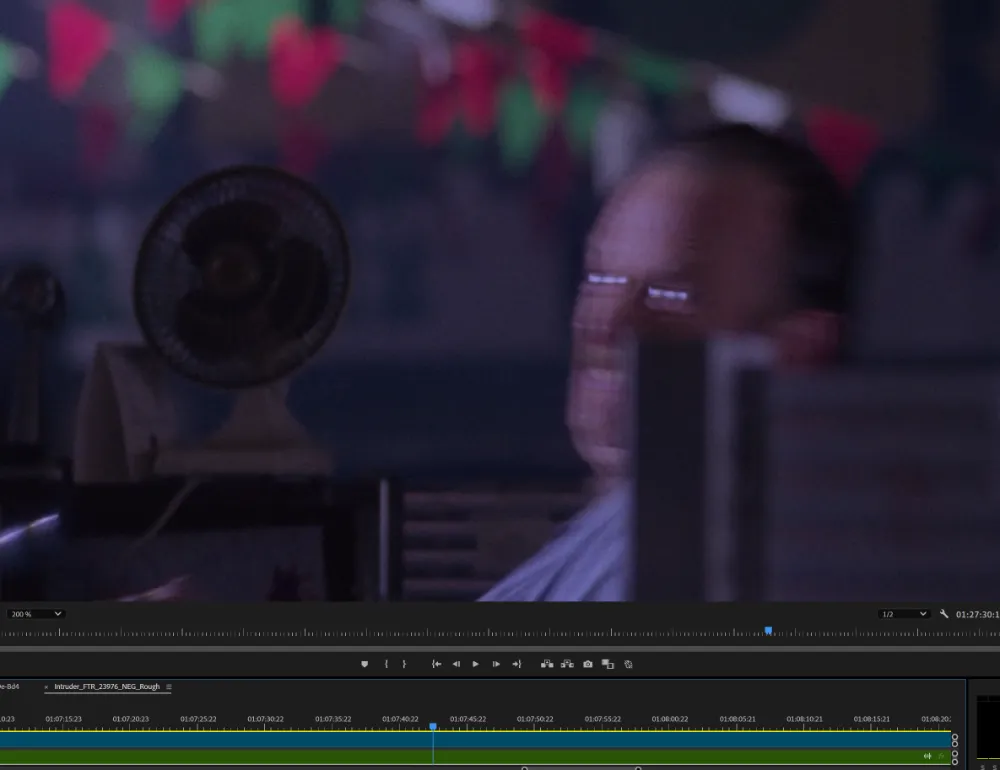The width and height of the screenshot is (1000, 770).
Task: Click the Add Marker icon
Action: (364, 664)
